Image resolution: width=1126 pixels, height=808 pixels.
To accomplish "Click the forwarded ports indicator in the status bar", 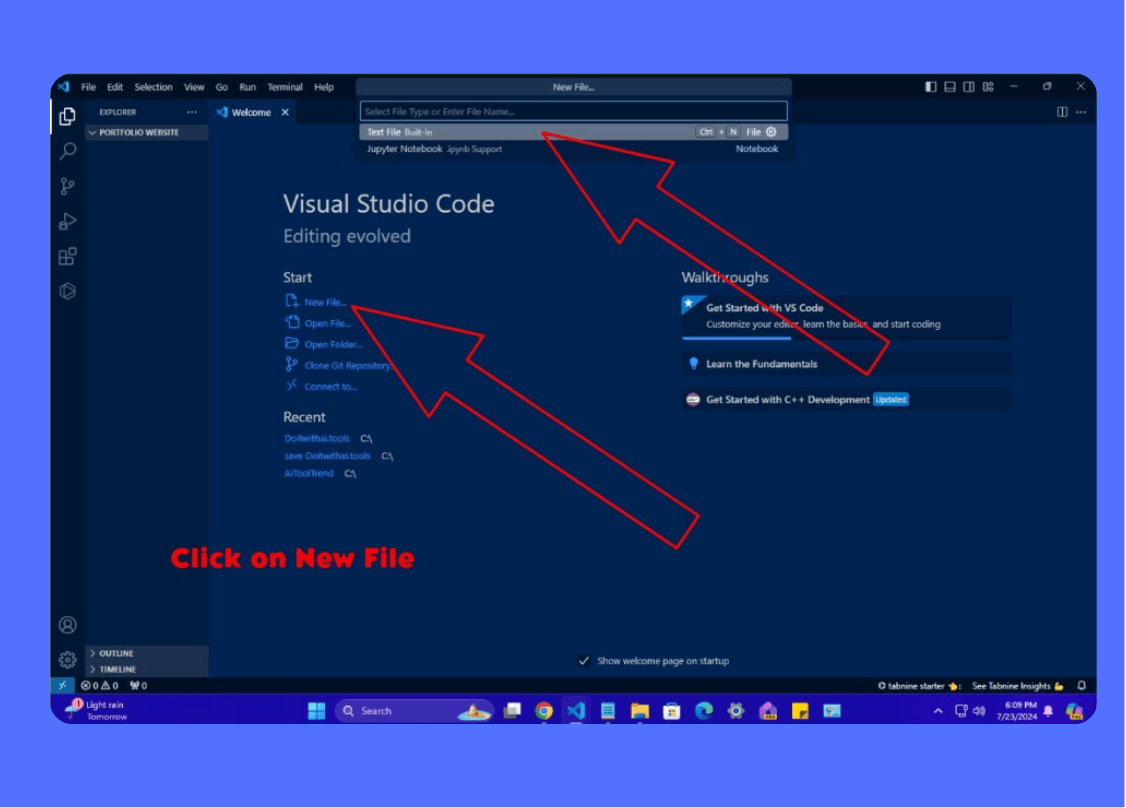I will (x=139, y=685).
